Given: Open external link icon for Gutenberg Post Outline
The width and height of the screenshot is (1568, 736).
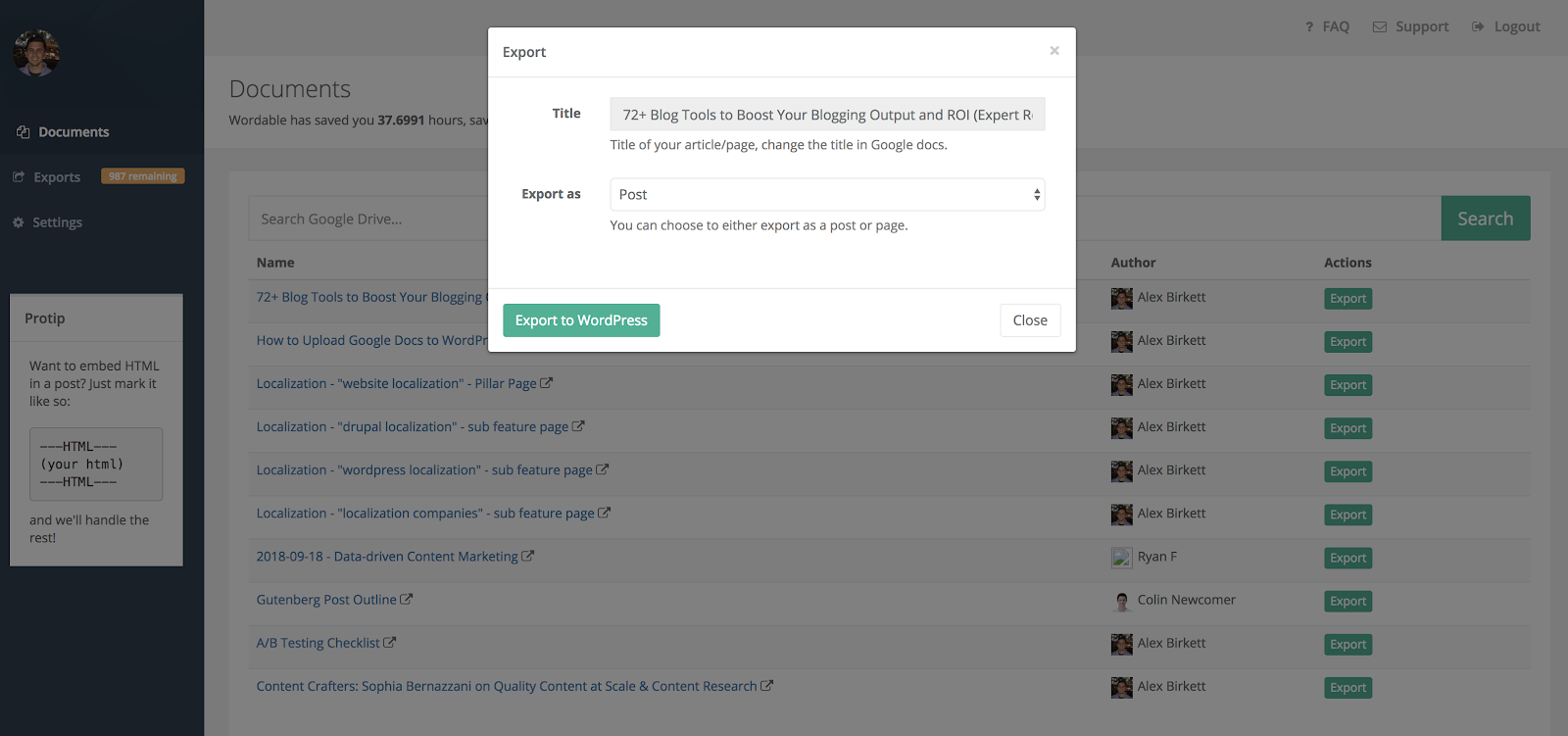Looking at the screenshot, I should [407, 599].
